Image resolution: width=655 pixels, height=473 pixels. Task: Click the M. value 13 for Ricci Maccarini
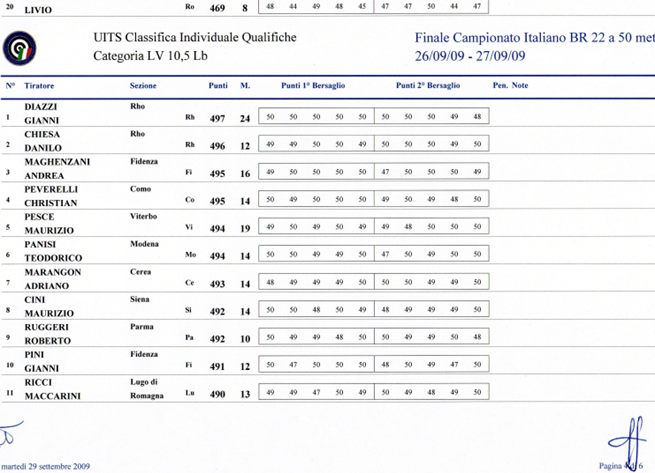click(x=245, y=394)
